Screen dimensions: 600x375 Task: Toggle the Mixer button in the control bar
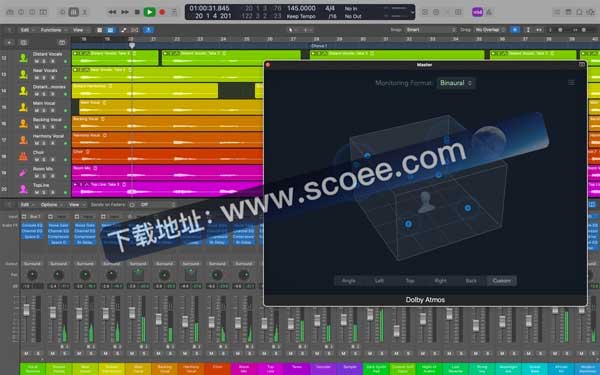point(73,12)
